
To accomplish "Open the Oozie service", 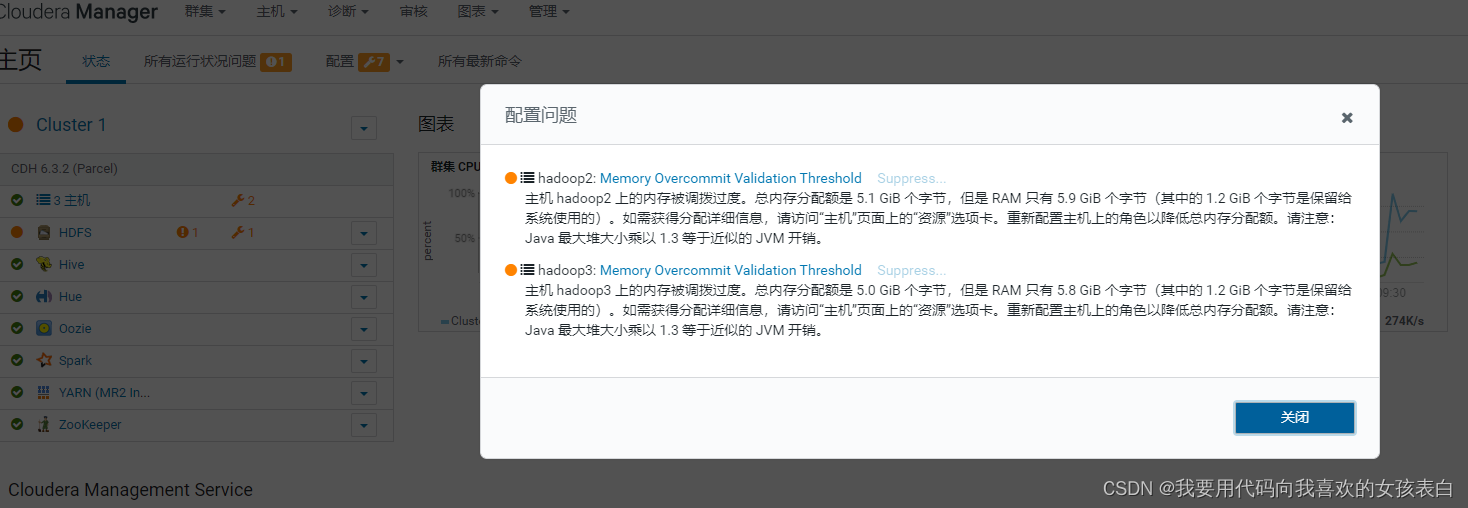I will point(75,329).
